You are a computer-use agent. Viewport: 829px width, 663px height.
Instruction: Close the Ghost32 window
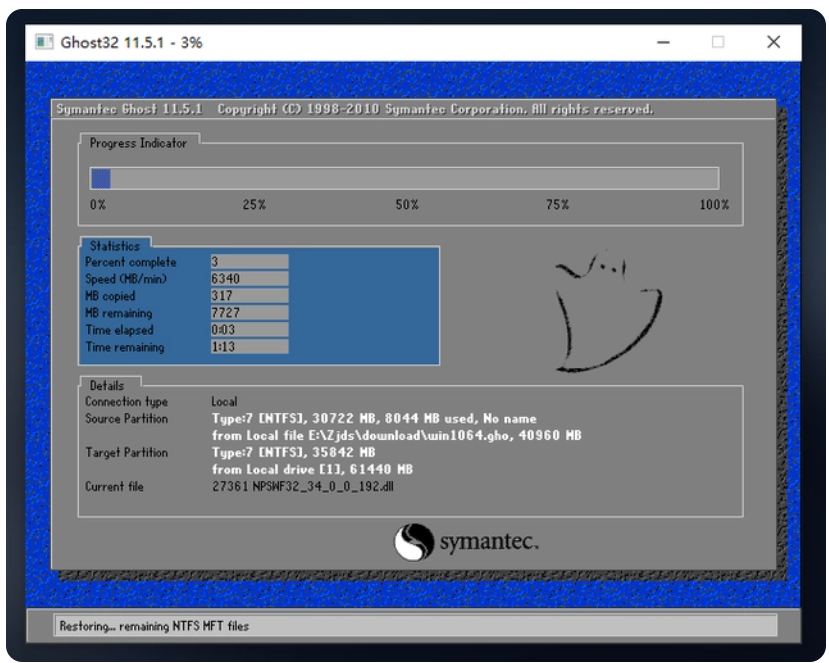(x=773, y=42)
